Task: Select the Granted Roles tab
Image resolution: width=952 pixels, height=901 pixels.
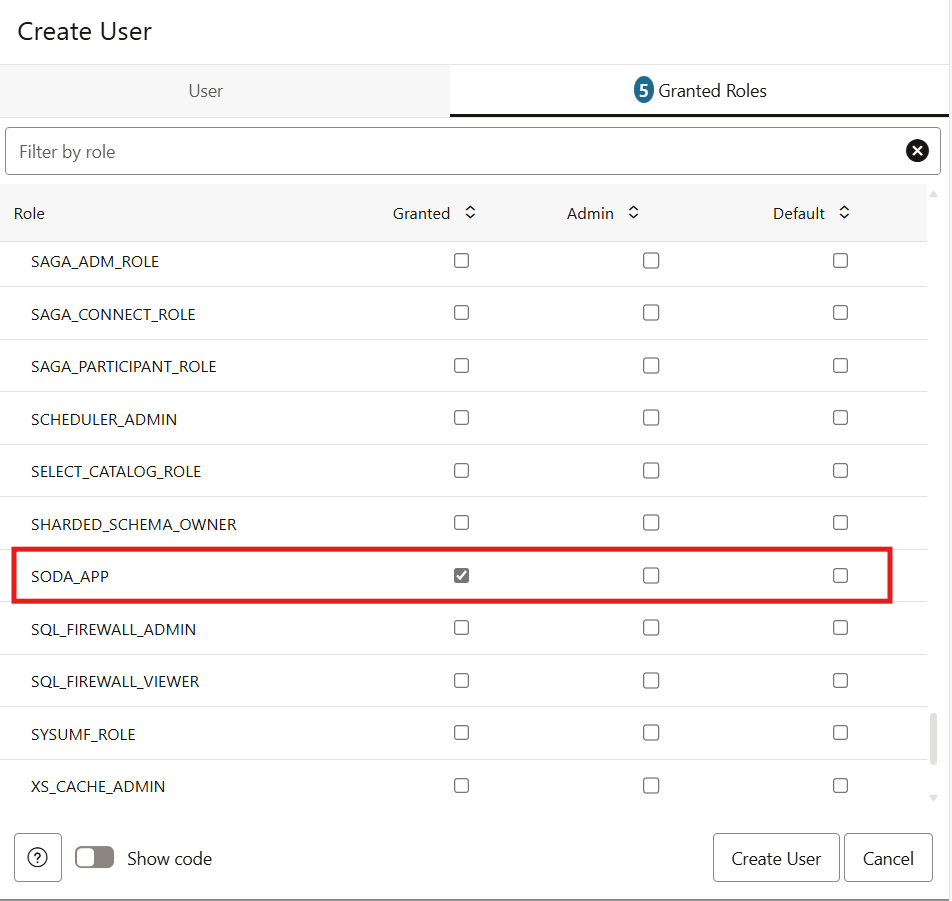Action: pyautogui.click(x=700, y=91)
